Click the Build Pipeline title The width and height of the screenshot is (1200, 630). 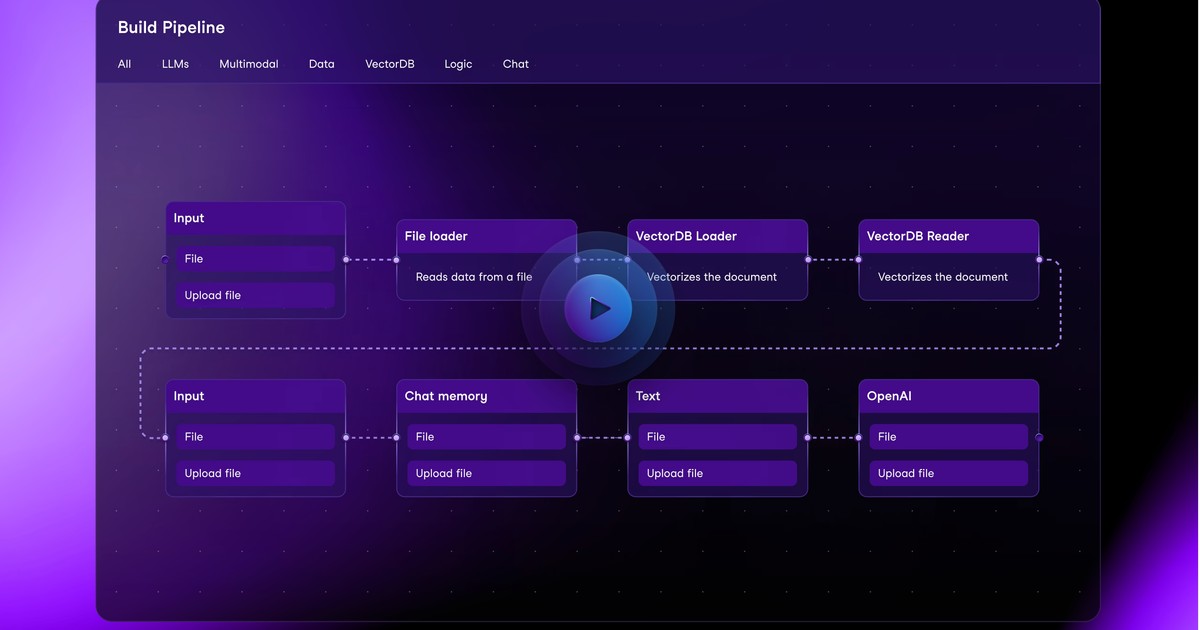pyautogui.click(x=171, y=28)
